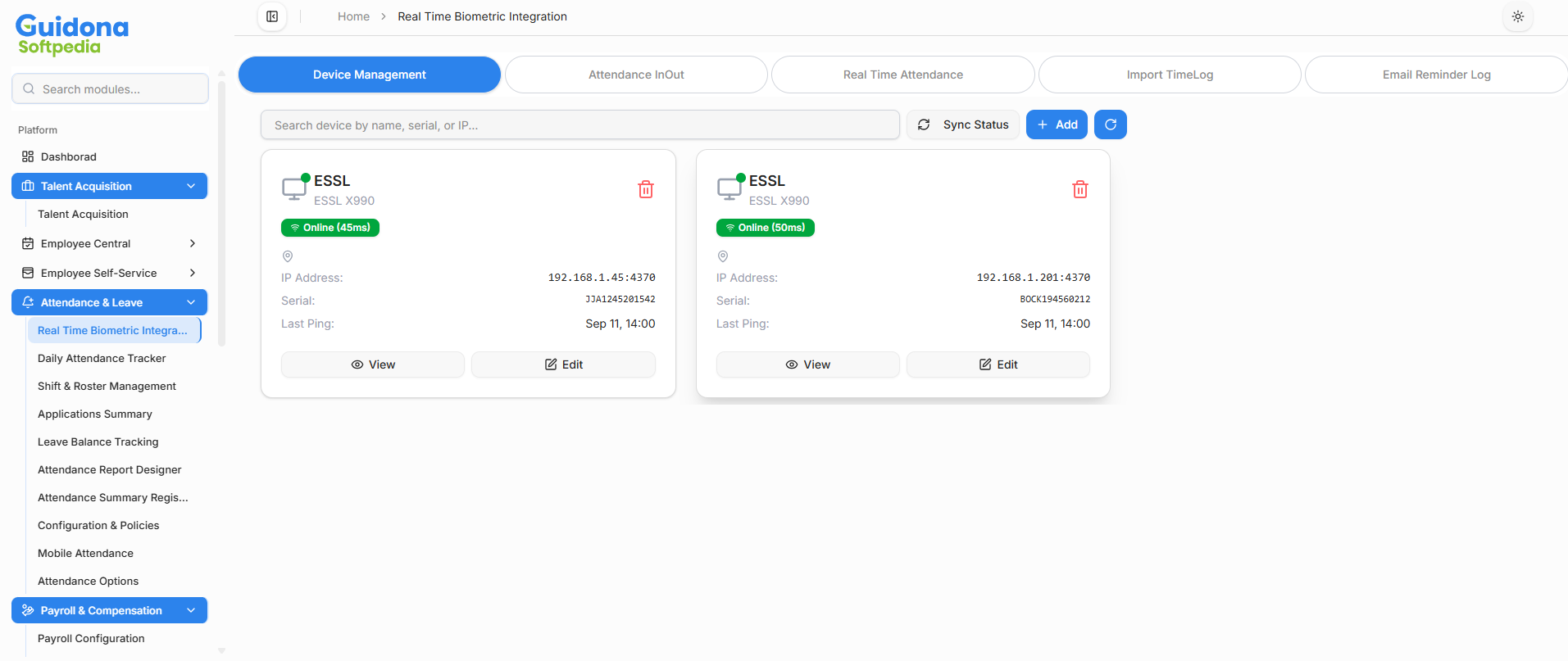Collapse the Talent Acquisition section

click(x=191, y=186)
